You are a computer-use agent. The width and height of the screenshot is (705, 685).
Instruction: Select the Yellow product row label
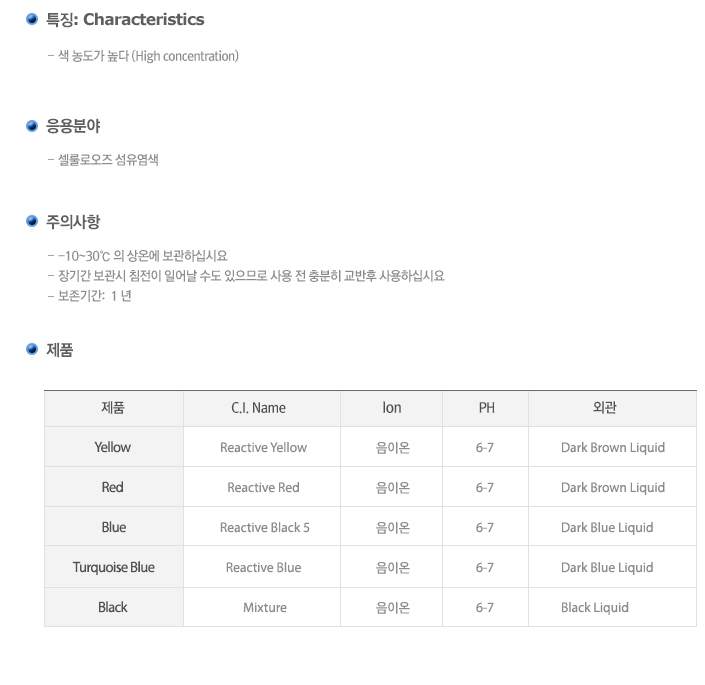tap(112, 447)
